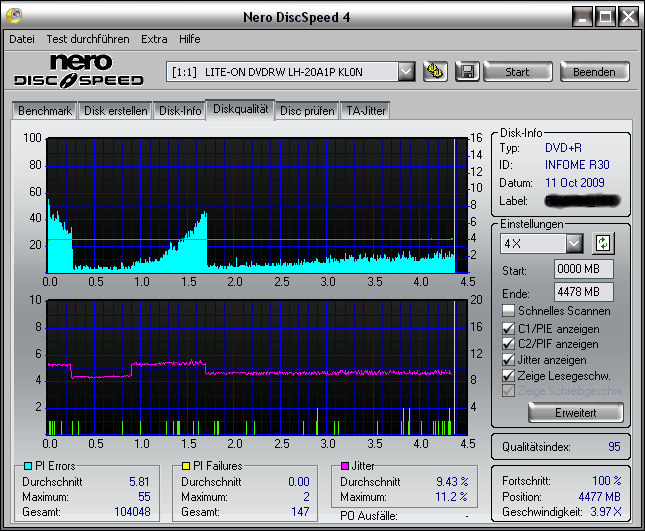Click the magenta Jitter legend swatch
The width and height of the screenshot is (645, 531).
[345, 466]
